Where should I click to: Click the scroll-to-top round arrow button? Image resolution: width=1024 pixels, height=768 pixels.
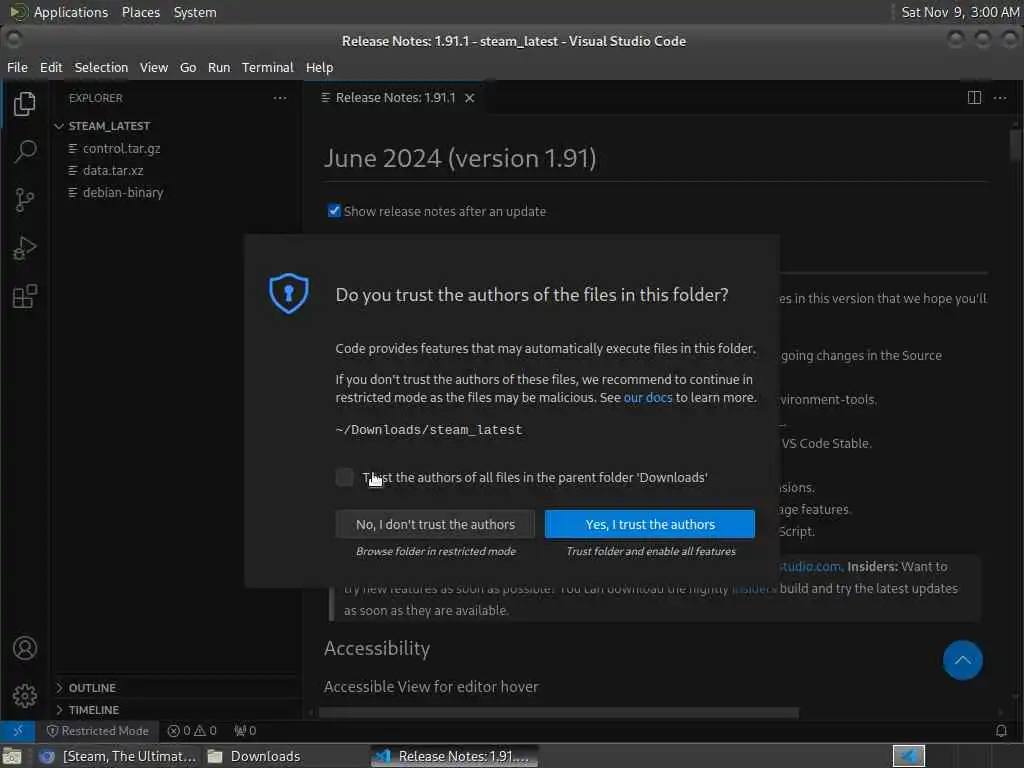pyautogui.click(x=963, y=660)
